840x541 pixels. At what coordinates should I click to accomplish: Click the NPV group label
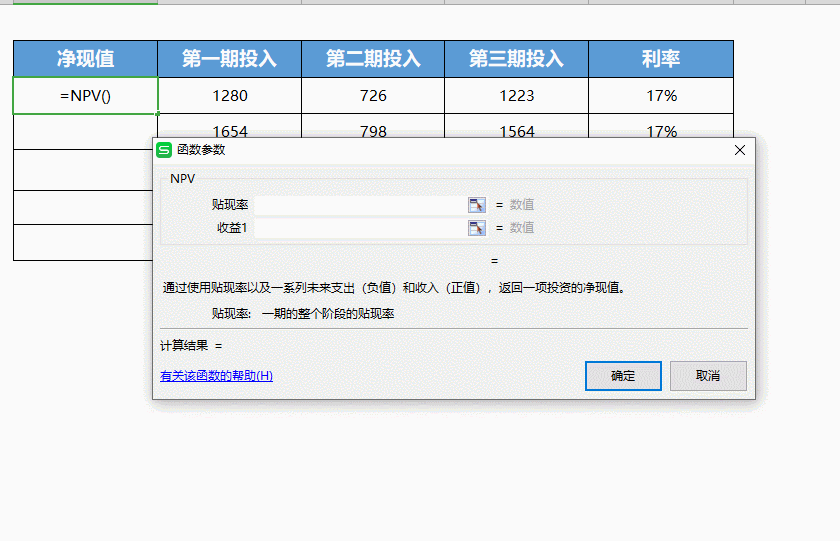tap(182, 179)
